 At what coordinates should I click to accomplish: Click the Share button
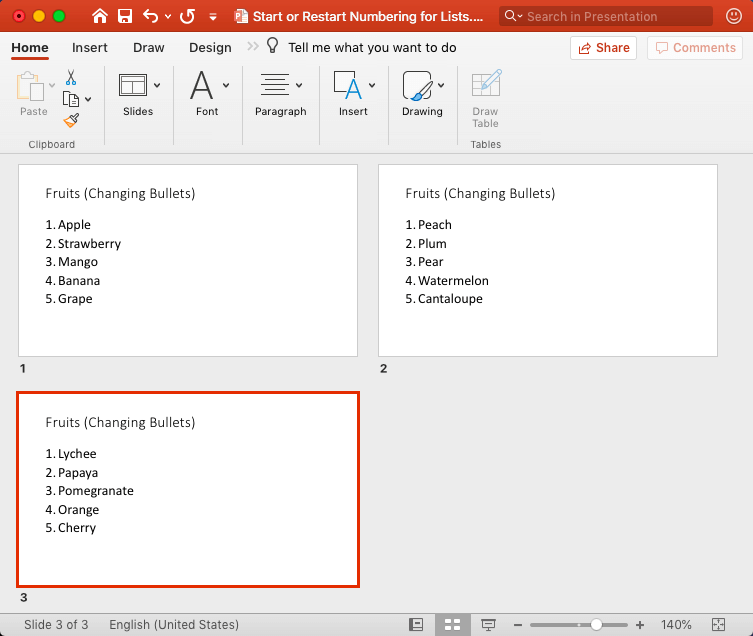tap(603, 48)
